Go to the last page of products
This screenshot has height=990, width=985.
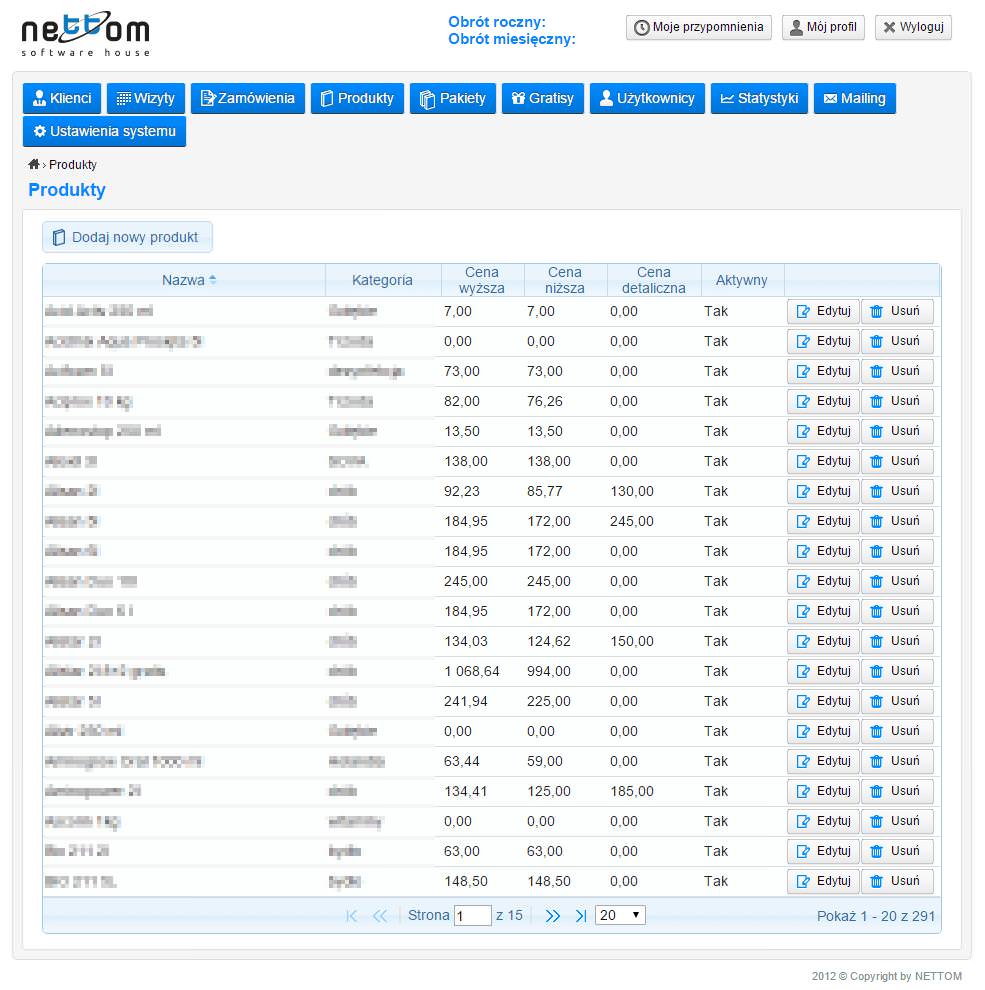[581, 916]
